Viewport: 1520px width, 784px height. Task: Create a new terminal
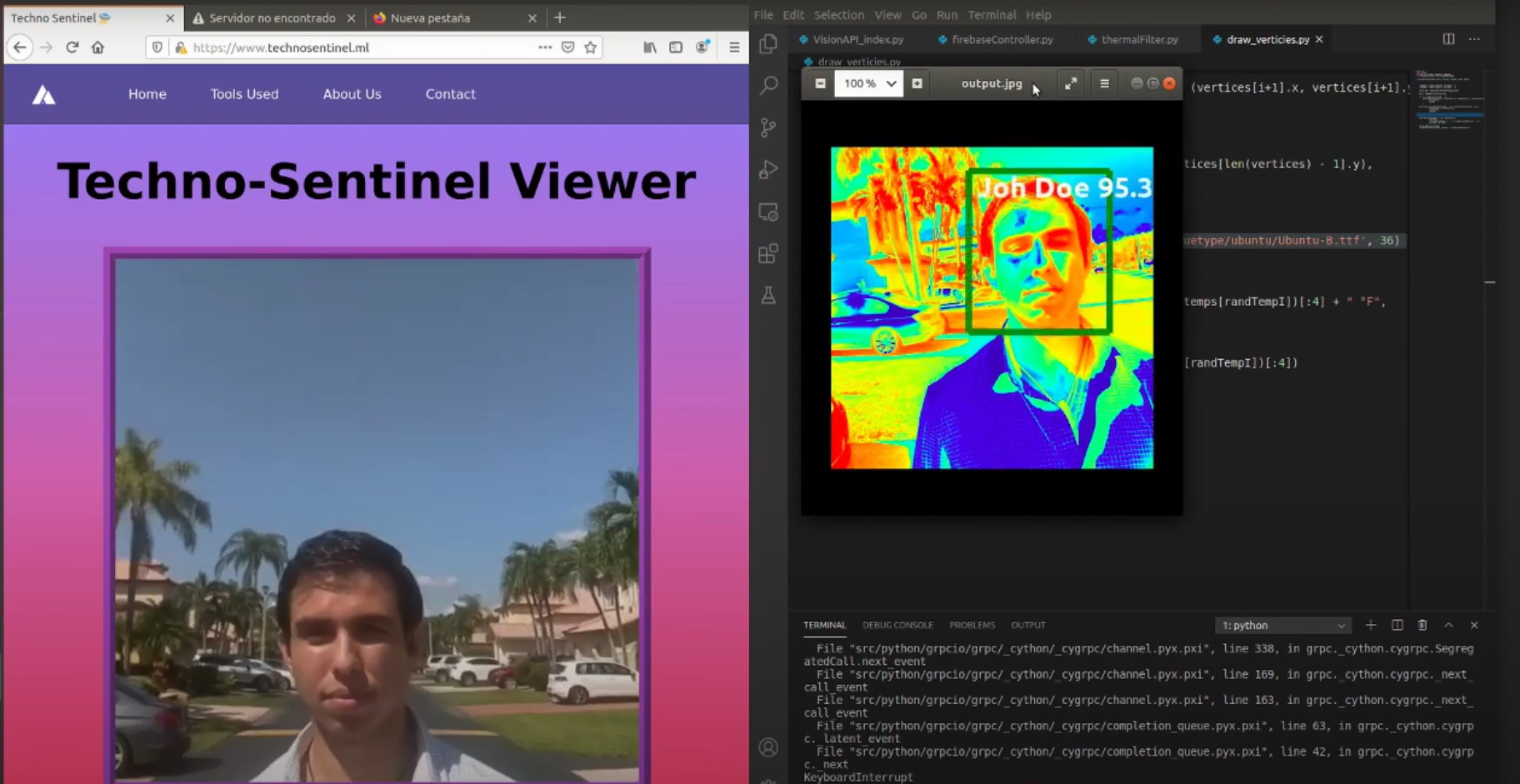click(1371, 625)
